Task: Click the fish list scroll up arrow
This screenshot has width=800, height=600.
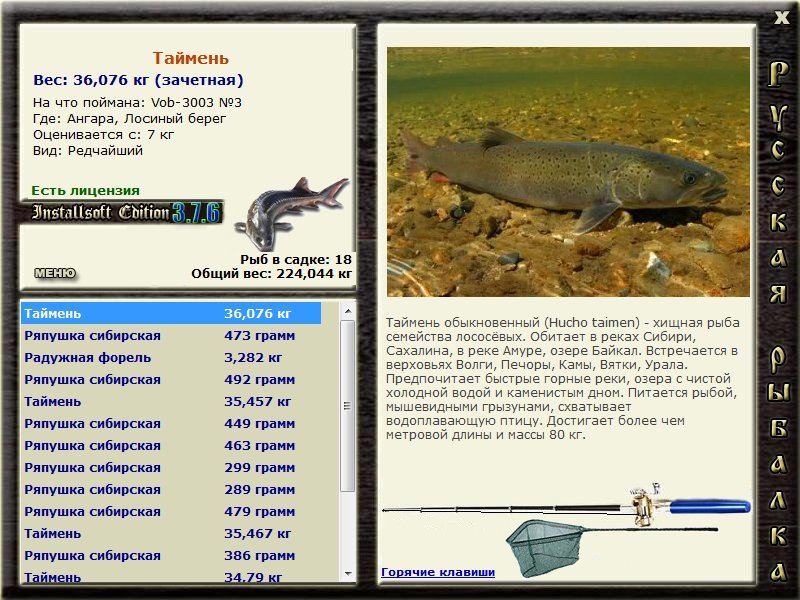Action: pos(348,310)
